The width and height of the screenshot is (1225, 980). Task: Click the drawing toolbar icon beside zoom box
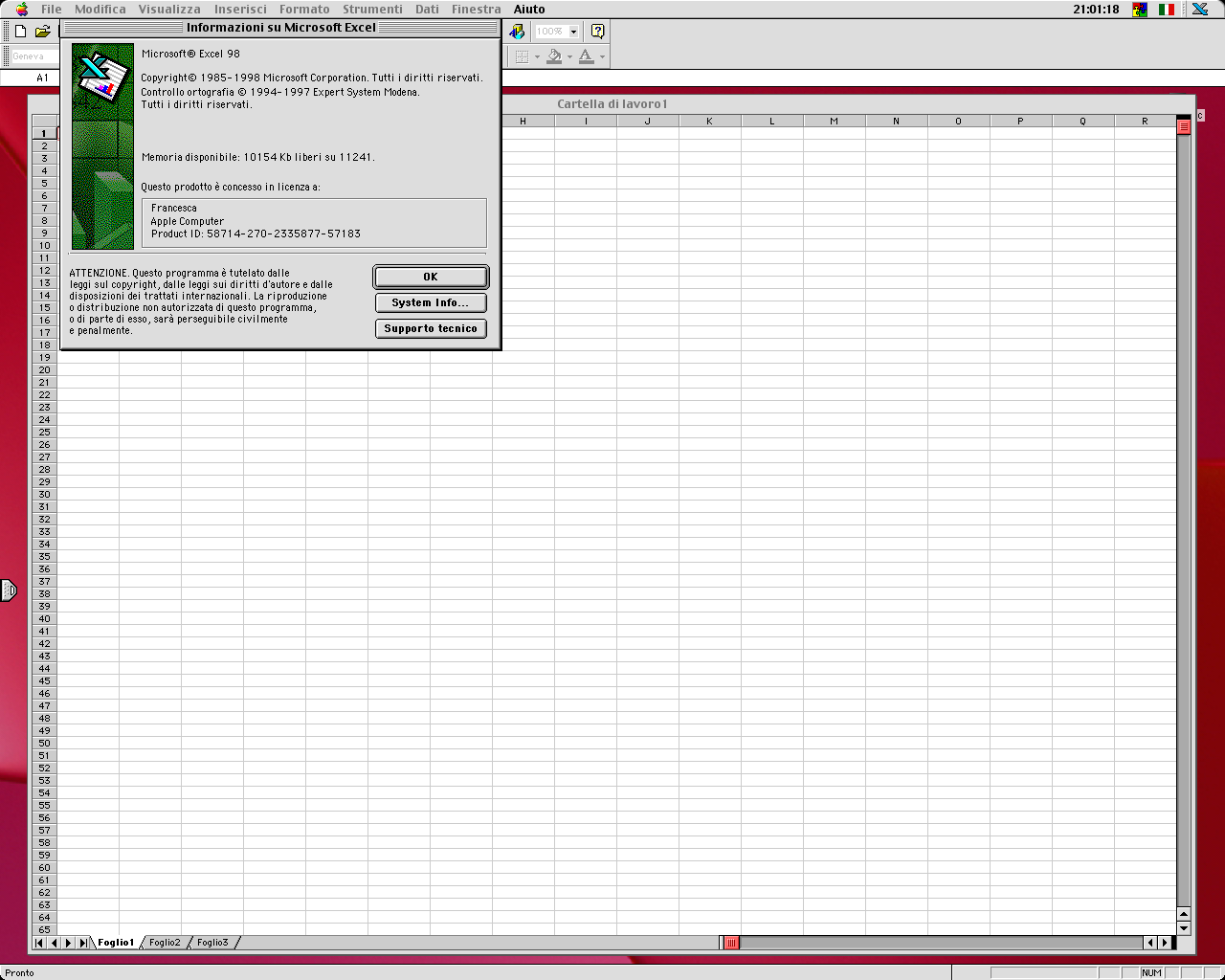point(517,32)
